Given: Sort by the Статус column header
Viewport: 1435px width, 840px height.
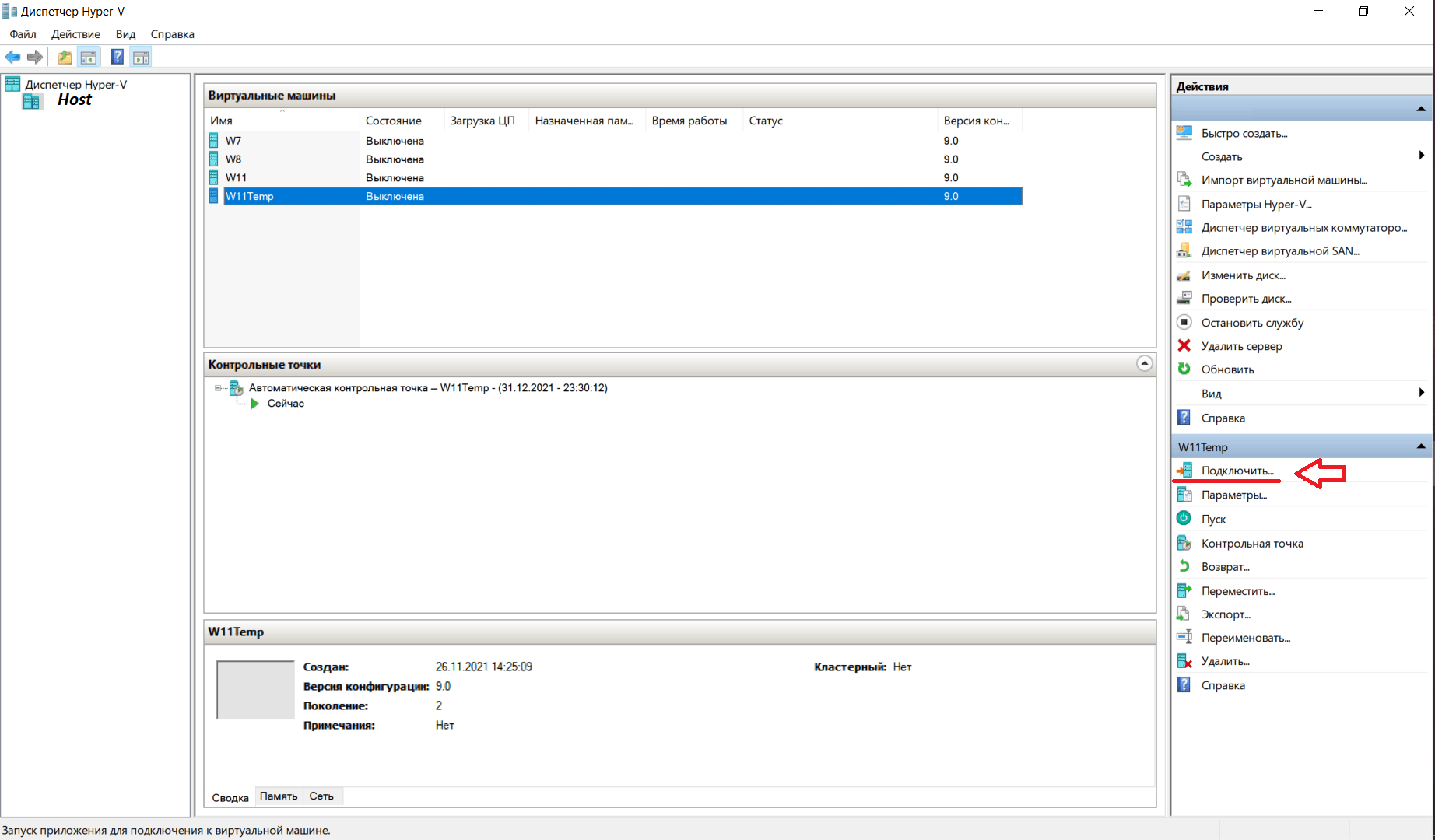Looking at the screenshot, I should point(840,121).
